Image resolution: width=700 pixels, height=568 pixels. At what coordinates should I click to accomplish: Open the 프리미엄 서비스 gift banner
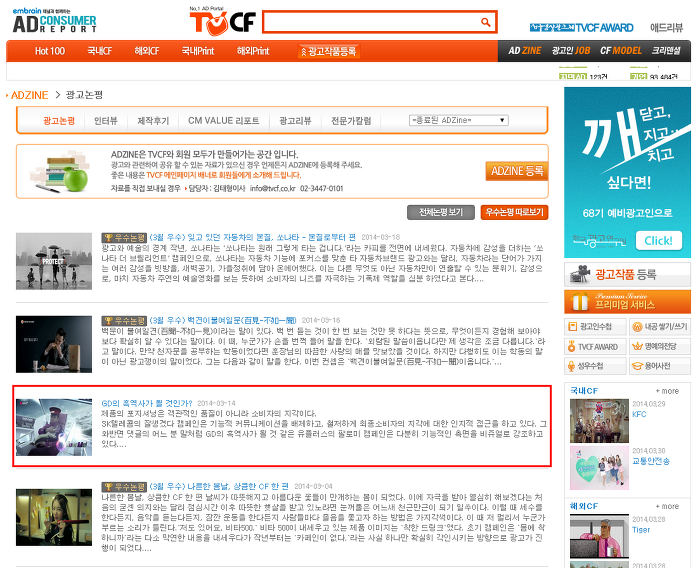click(627, 302)
